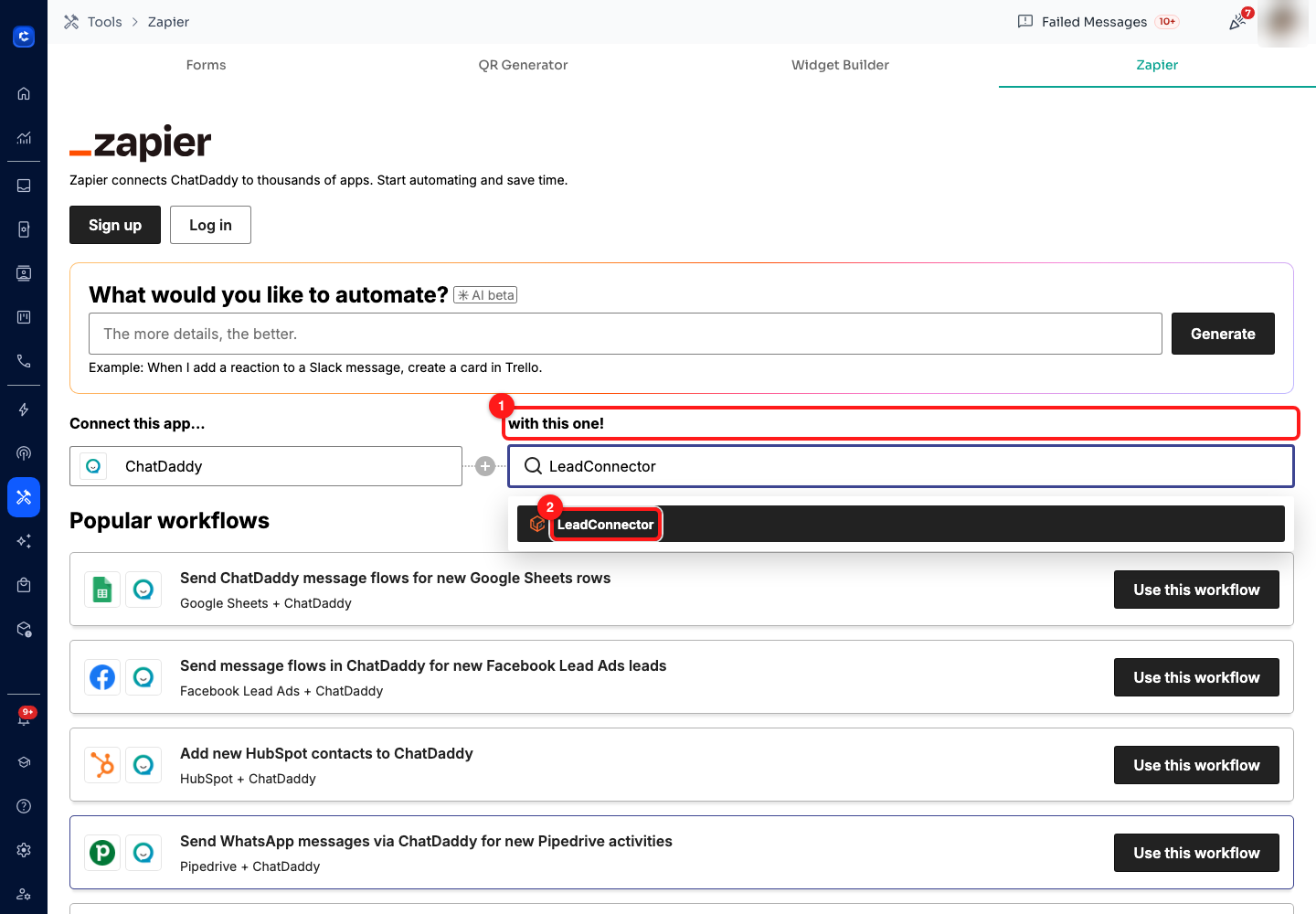The width and height of the screenshot is (1316, 914).
Task: Click the mobile device icon in the sidebar
Action: pyautogui.click(x=24, y=229)
